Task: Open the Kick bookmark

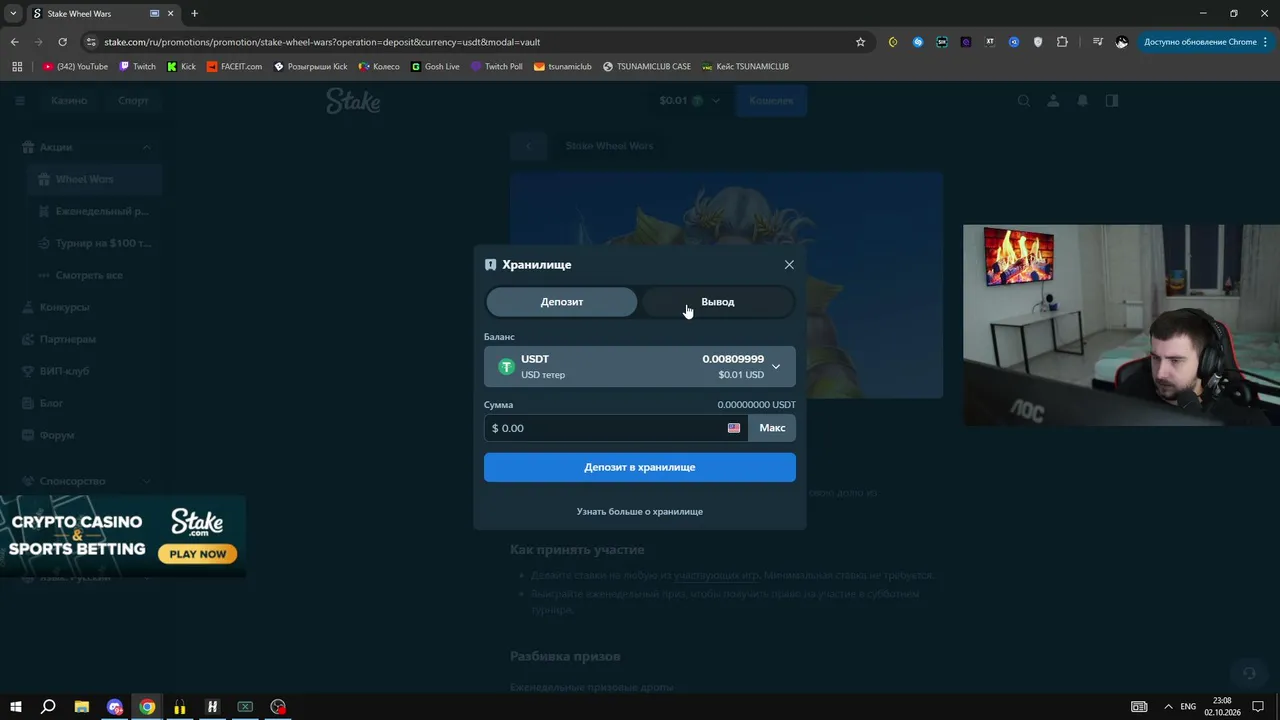Action: point(181,67)
